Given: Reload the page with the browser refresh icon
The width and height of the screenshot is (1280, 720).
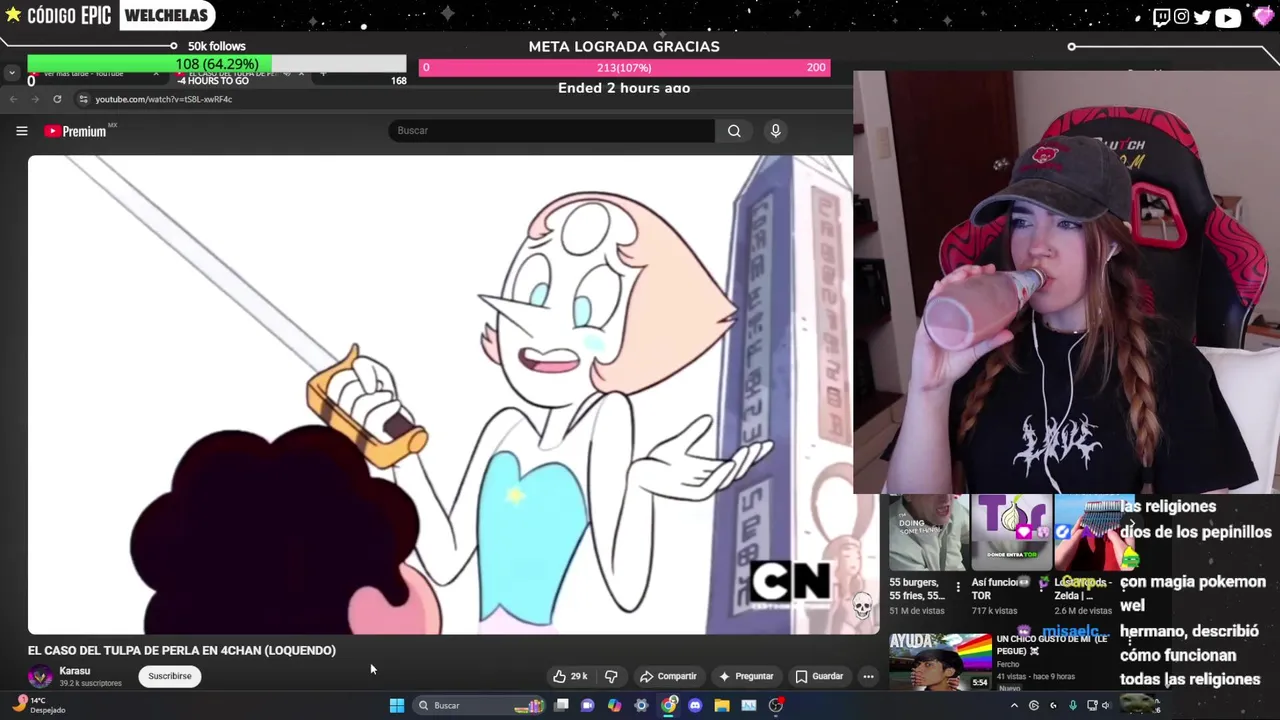Looking at the screenshot, I should (x=57, y=99).
